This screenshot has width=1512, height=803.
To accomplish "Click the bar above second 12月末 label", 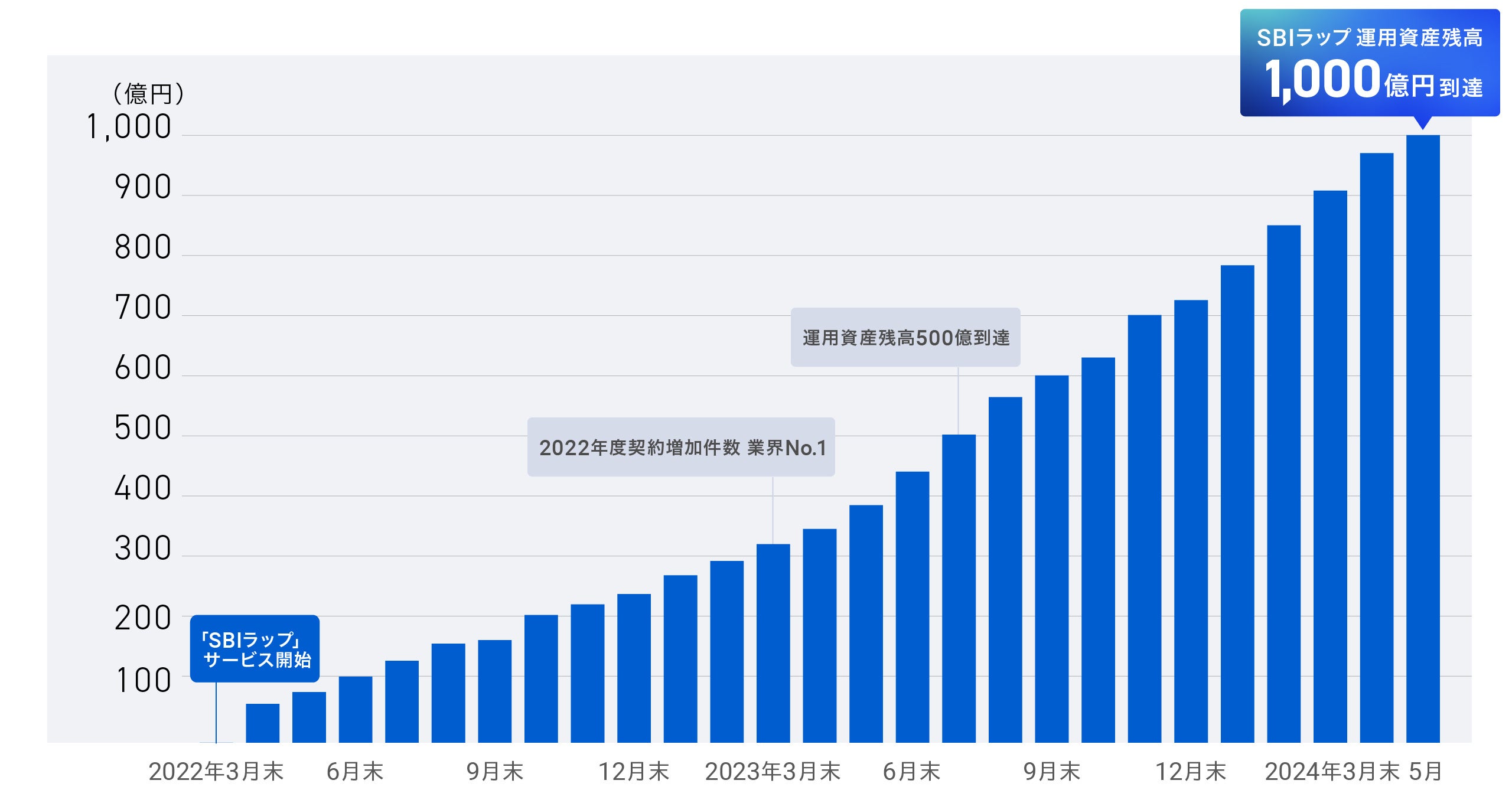I will (x=1191, y=521).
